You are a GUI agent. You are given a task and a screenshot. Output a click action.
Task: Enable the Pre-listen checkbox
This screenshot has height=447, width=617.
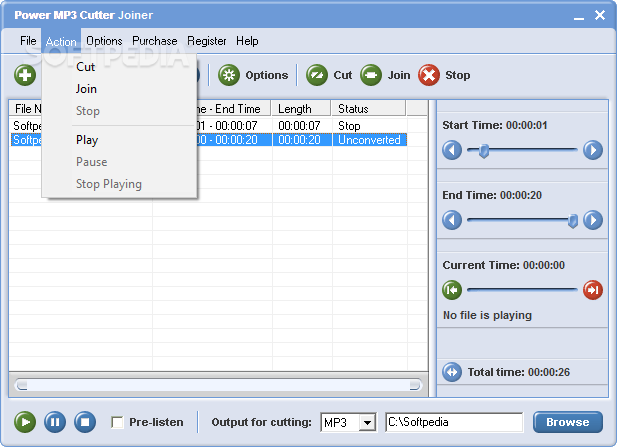click(117, 422)
